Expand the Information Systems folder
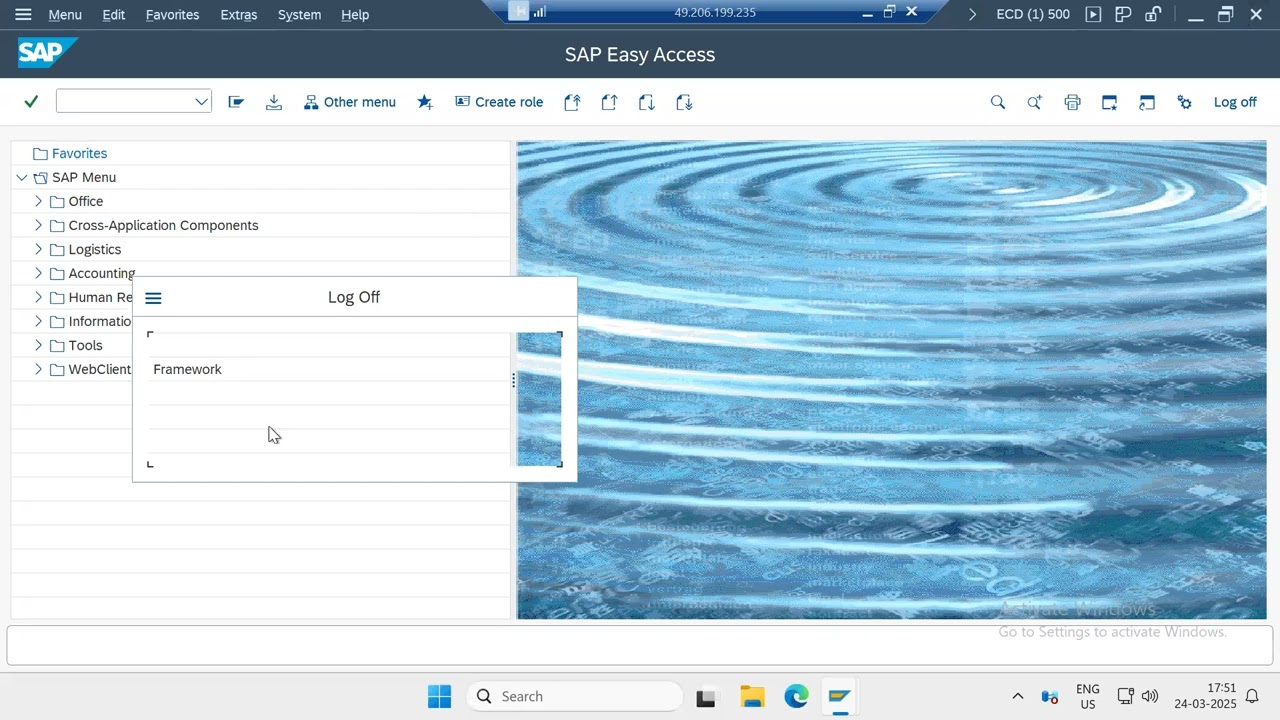1280x720 pixels. 38,321
